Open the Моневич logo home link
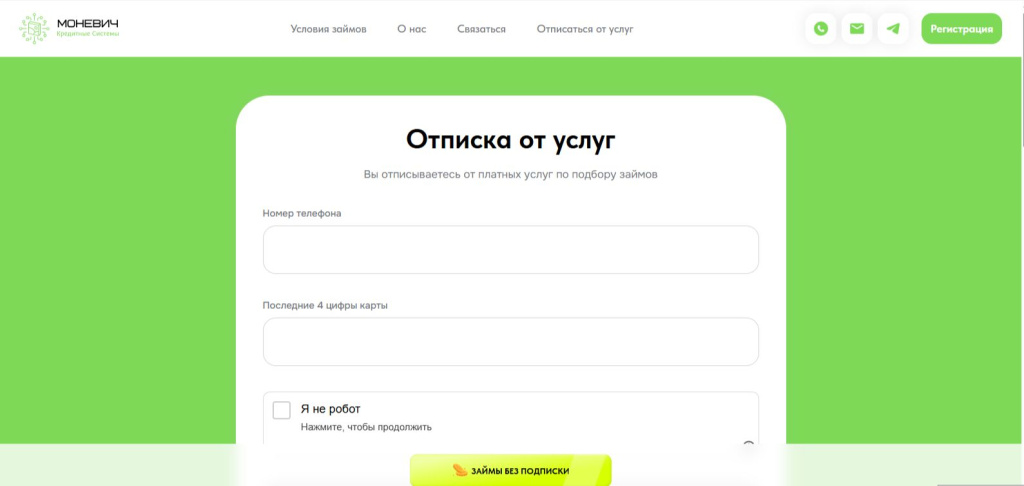The height and width of the screenshot is (486, 1024). click(x=69, y=29)
